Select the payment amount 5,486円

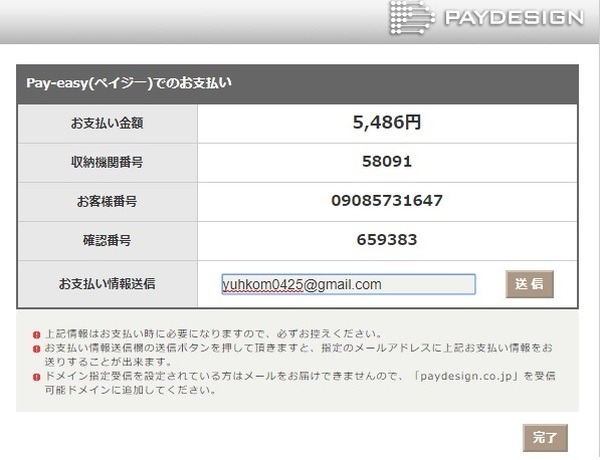387,122
